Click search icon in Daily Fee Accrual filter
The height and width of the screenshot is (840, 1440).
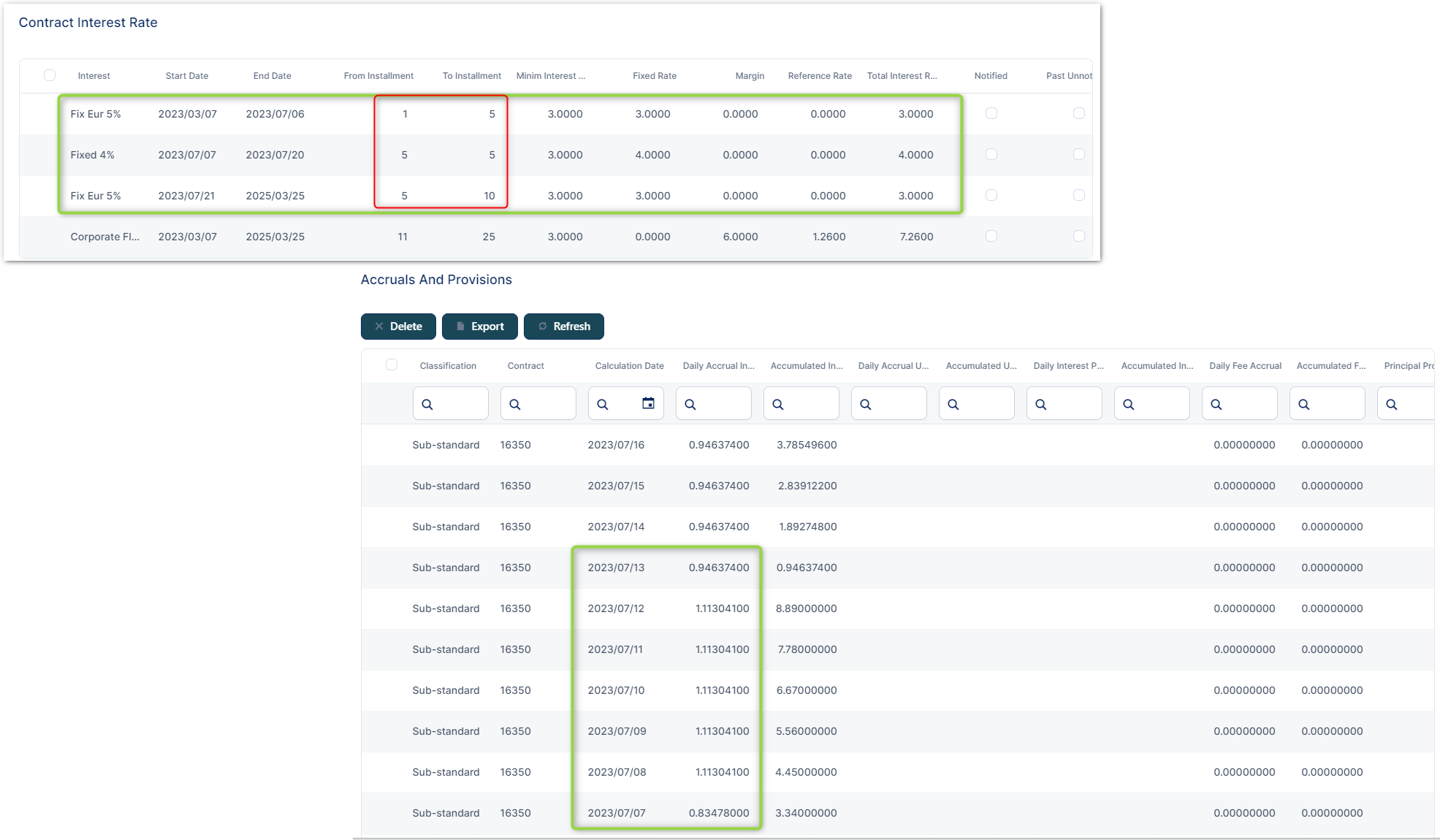coord(1216,404)
